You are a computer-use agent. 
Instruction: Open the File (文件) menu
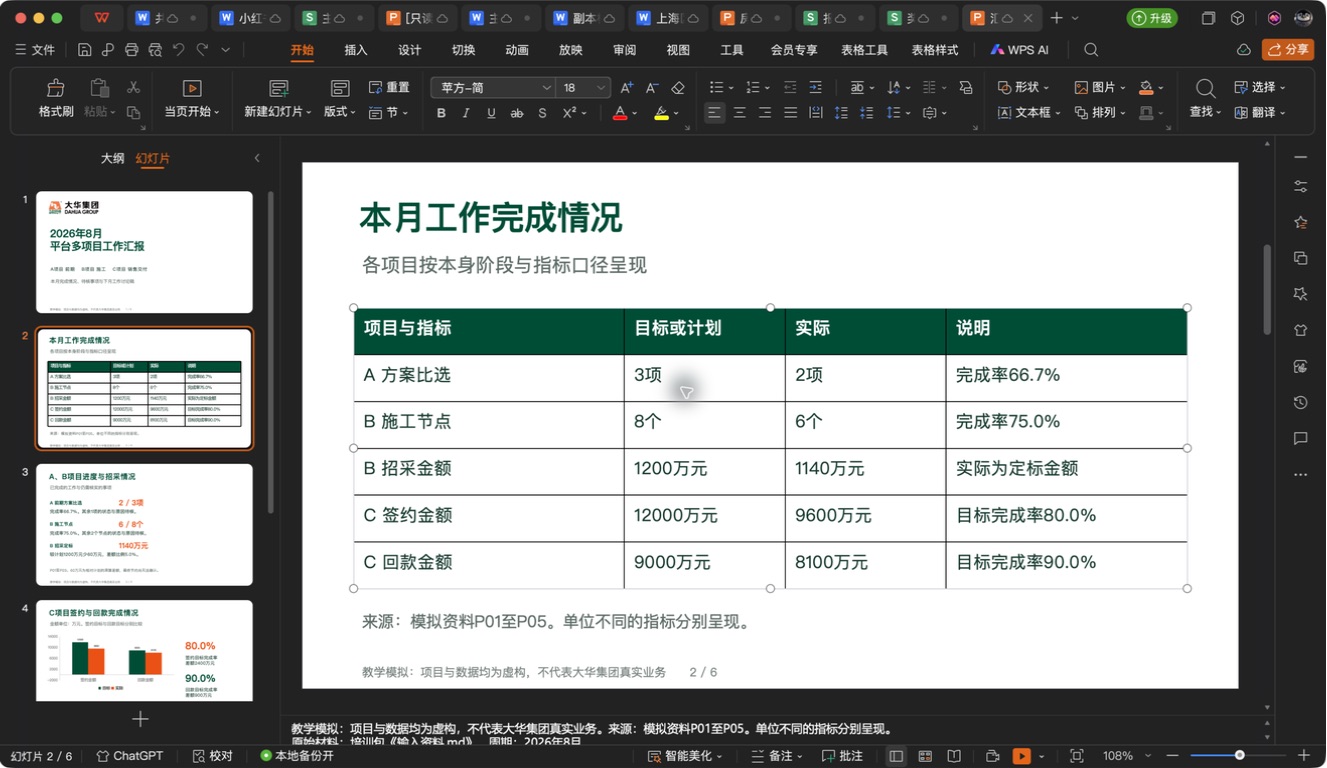(35, 50)
